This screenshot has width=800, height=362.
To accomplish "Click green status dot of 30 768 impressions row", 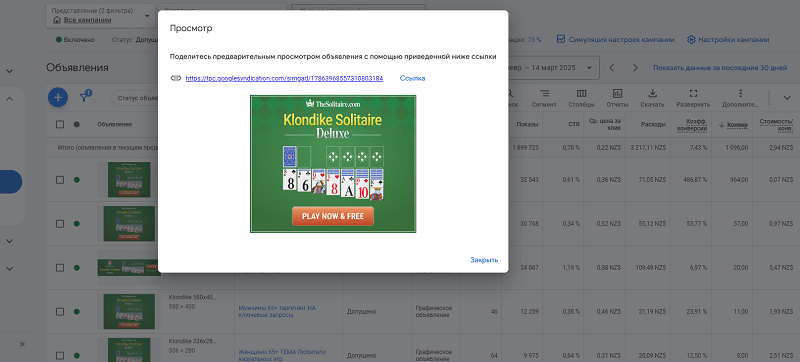I will click(x=77, y=224).
